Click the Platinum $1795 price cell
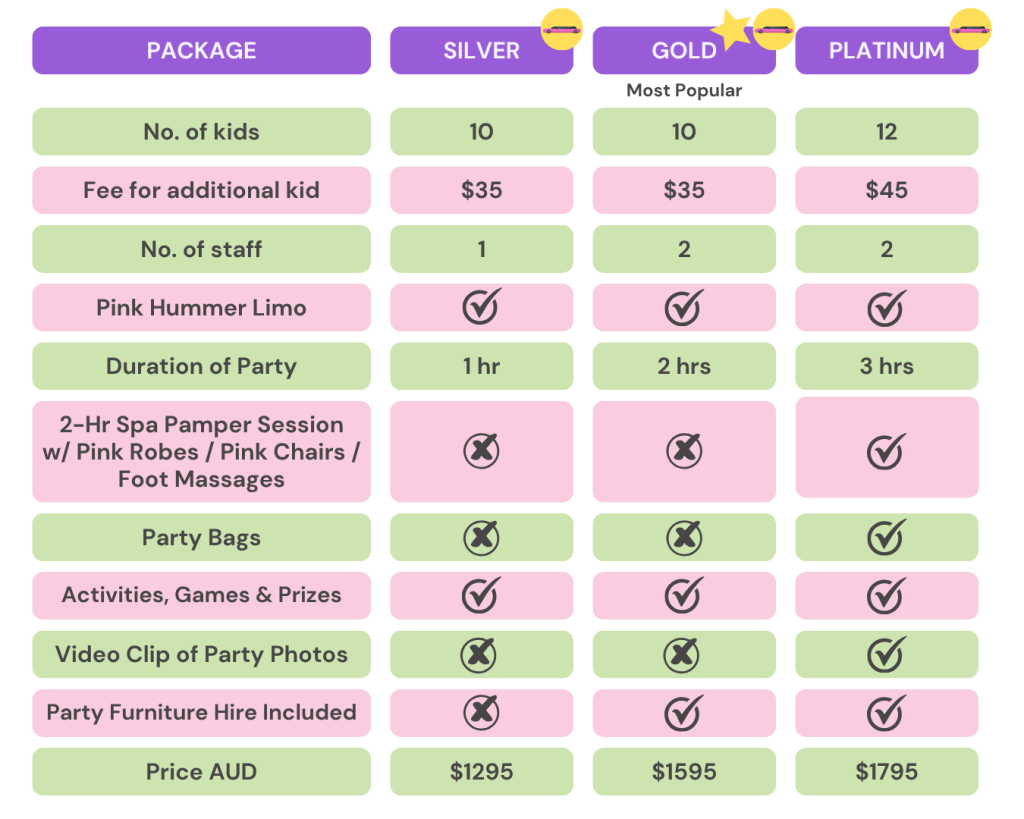 pos(886,772)
